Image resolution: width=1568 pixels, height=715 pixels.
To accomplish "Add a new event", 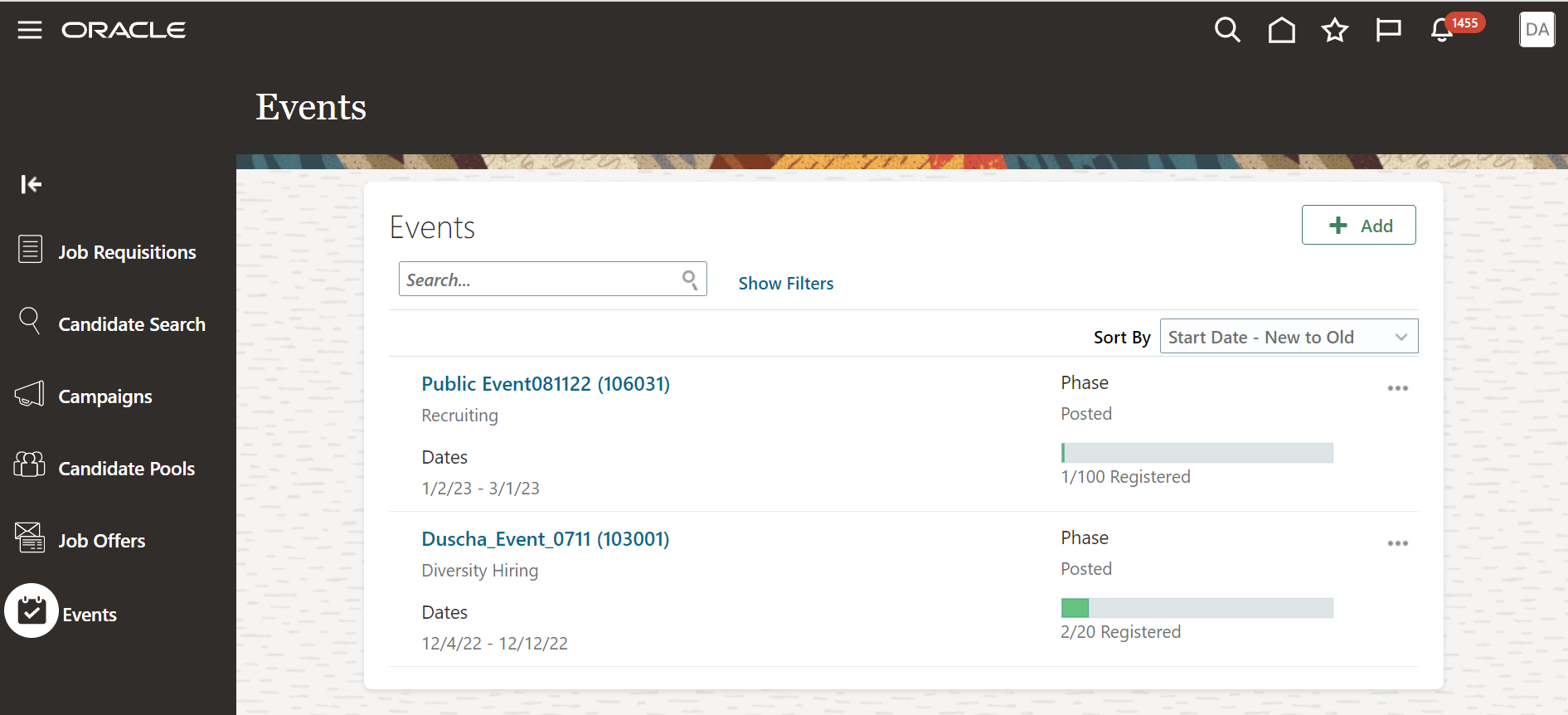I will pyautogui.click(x=1358, y=225).
